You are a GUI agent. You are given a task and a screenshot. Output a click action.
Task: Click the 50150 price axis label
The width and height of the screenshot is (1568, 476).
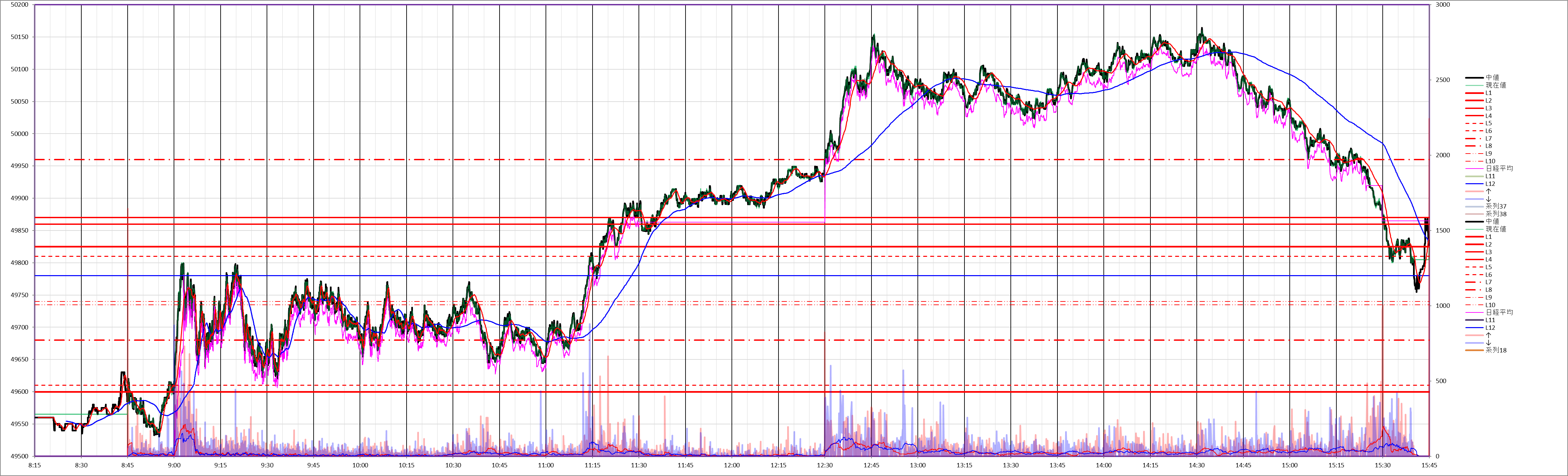19,37
